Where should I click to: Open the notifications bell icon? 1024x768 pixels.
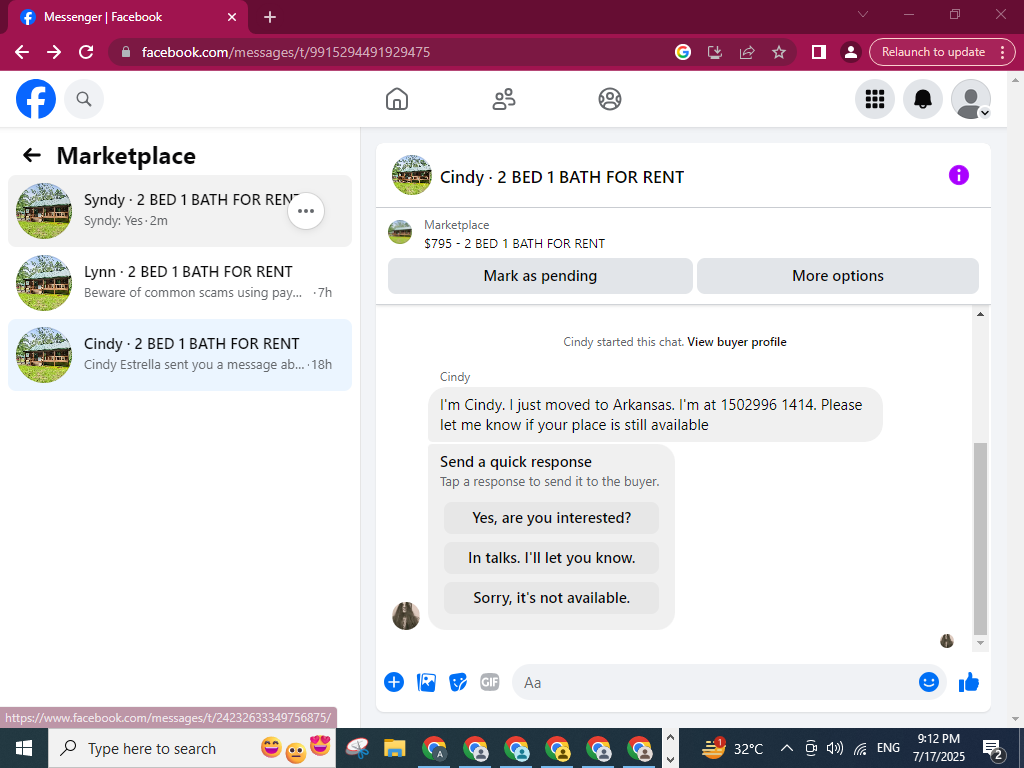pos(923,99)
